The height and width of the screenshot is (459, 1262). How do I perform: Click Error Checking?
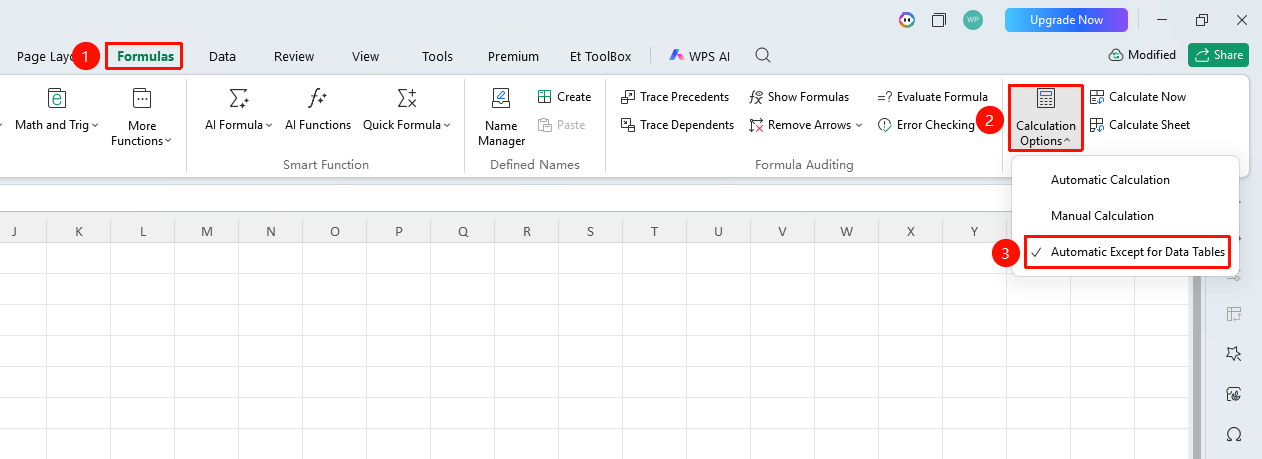pyautogui.click(x=927, y=125)
